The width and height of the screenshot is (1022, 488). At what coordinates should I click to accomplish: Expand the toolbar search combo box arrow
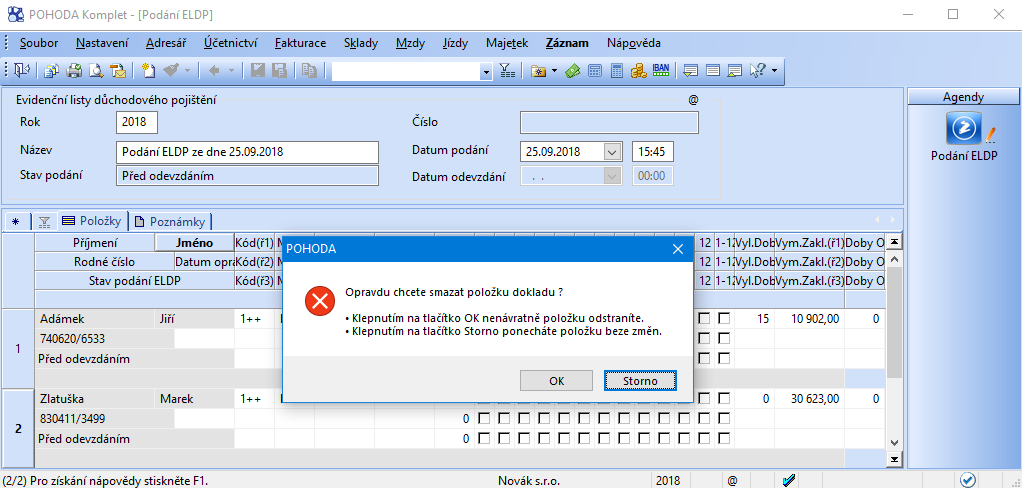[486, 72]
